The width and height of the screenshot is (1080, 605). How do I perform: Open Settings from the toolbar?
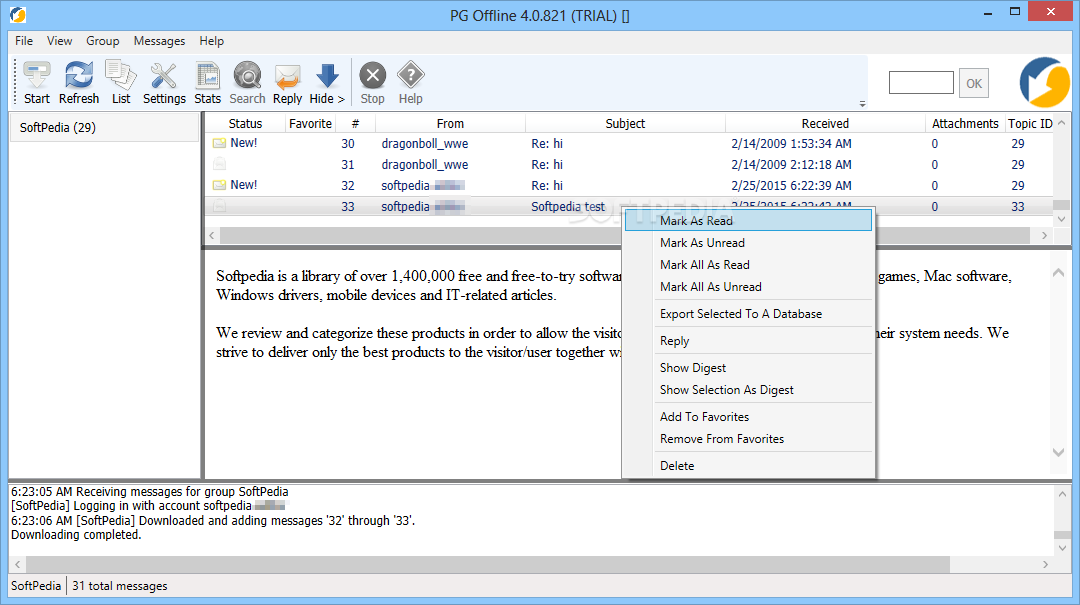pos(164,83)
